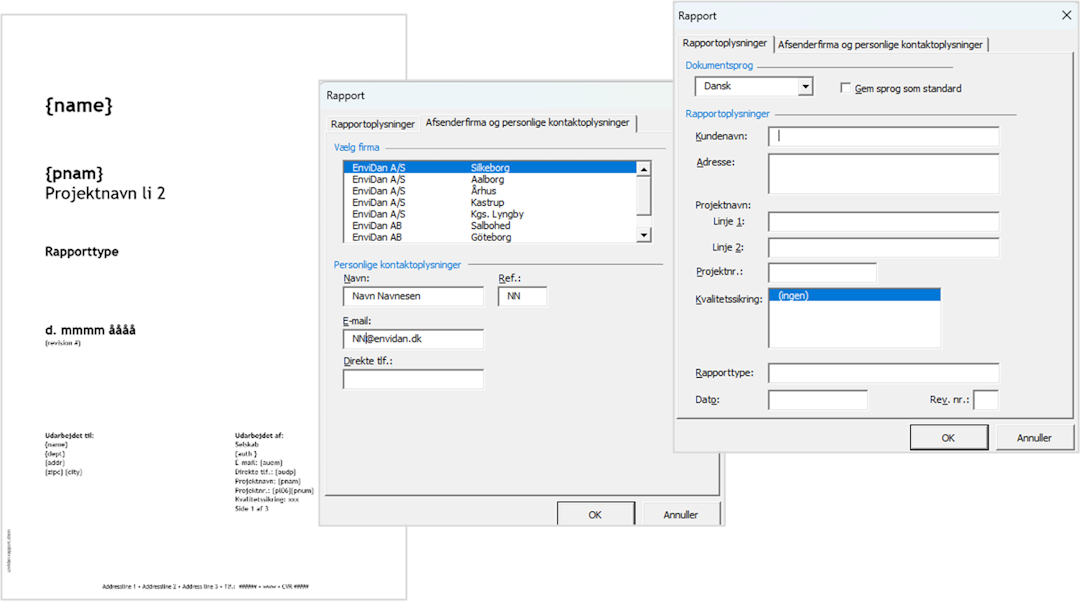Open the Dansk document language dropdown
The height and width of the screenshot is (601, 1080).
pyautogui.click(x=805, y=87)
